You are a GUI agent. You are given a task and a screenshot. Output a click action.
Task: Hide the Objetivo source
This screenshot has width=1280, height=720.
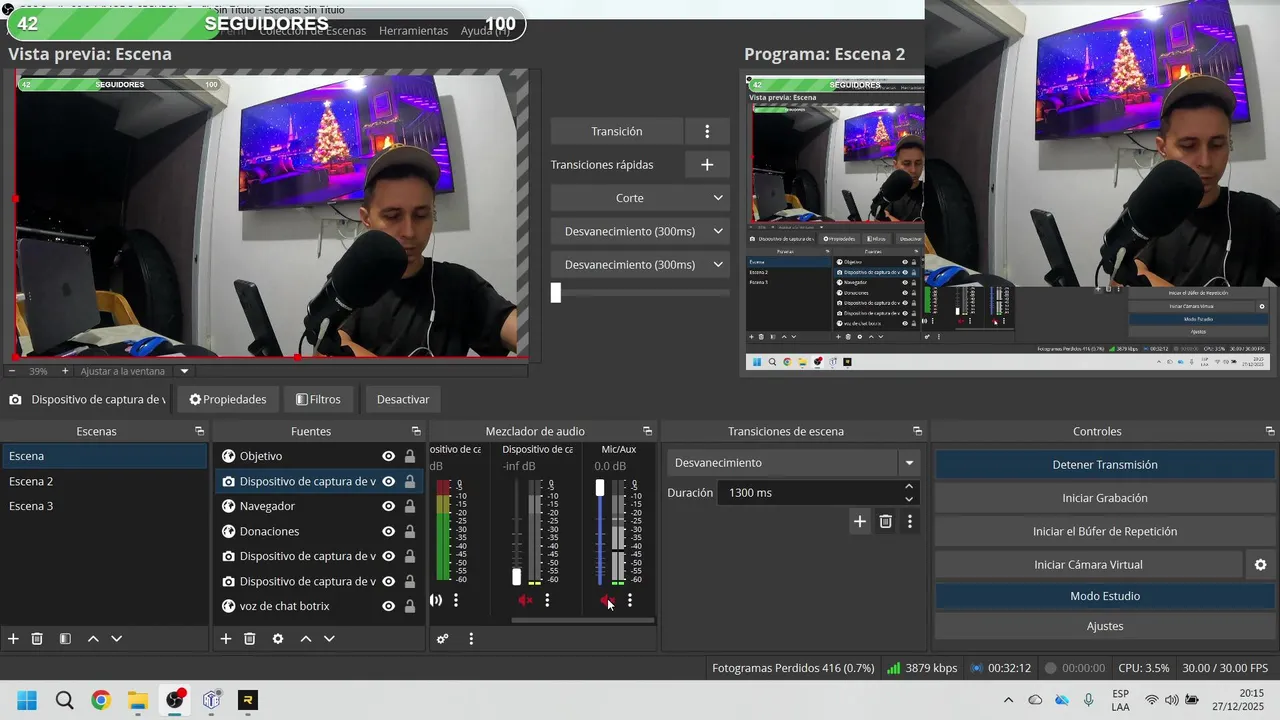388,456
